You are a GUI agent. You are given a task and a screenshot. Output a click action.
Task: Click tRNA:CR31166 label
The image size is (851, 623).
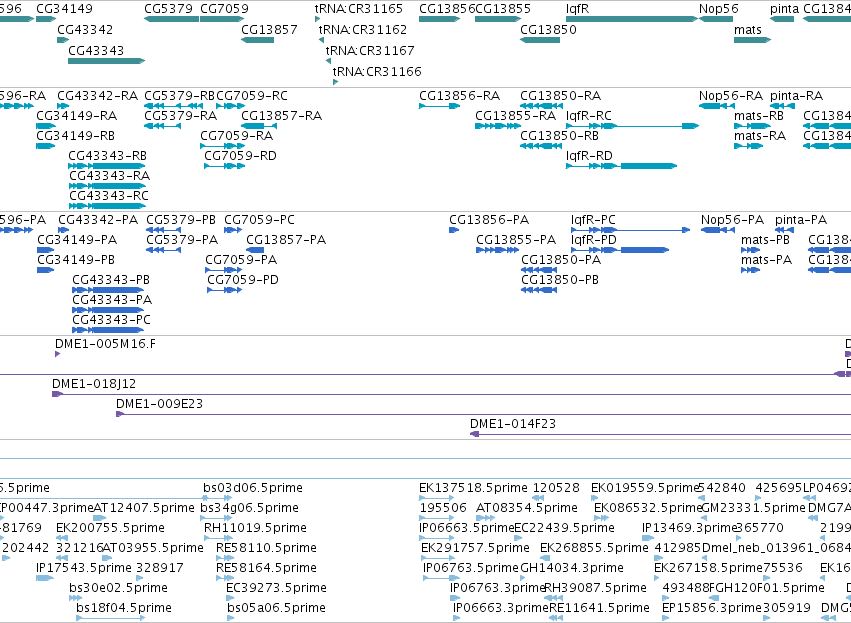click(x=377, y=71)
